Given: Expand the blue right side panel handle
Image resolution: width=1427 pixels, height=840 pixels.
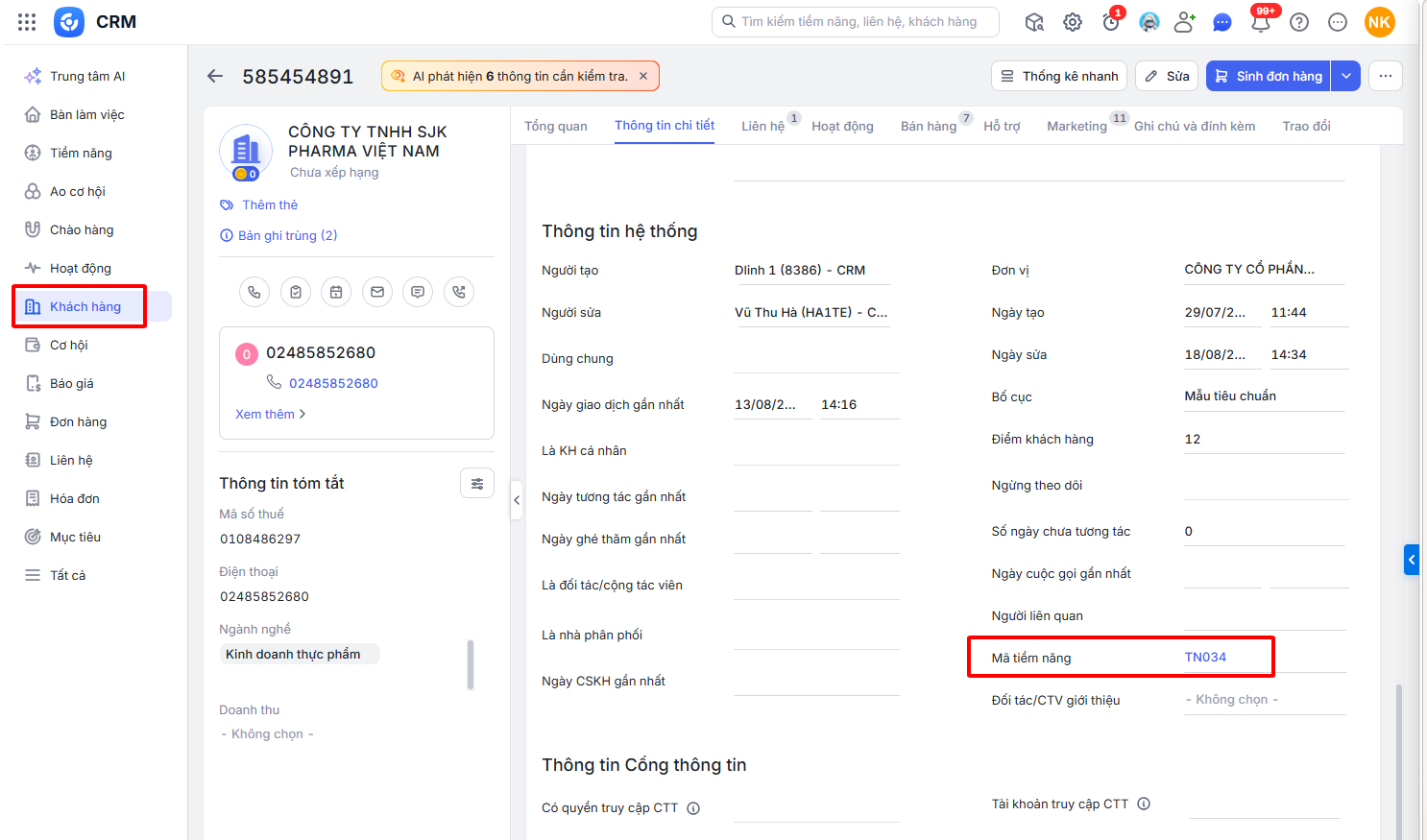Looking at the screenshot, I should point(1412,559).
